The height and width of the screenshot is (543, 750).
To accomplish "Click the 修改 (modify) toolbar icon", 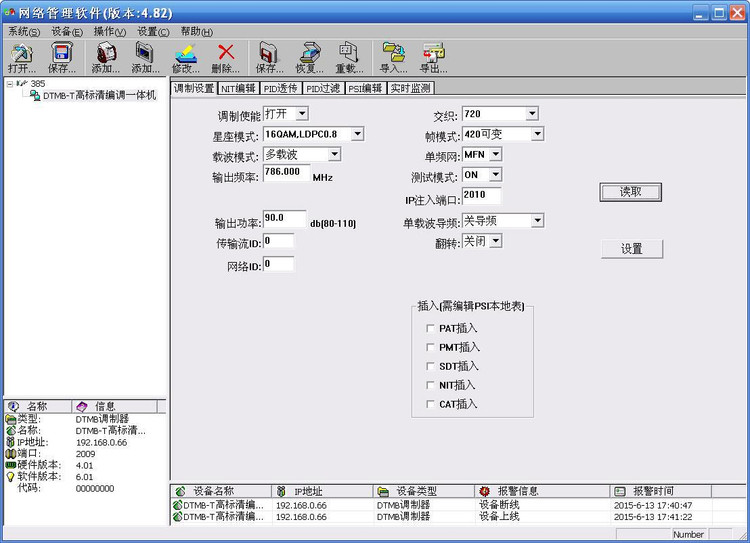I will point(186,57).
